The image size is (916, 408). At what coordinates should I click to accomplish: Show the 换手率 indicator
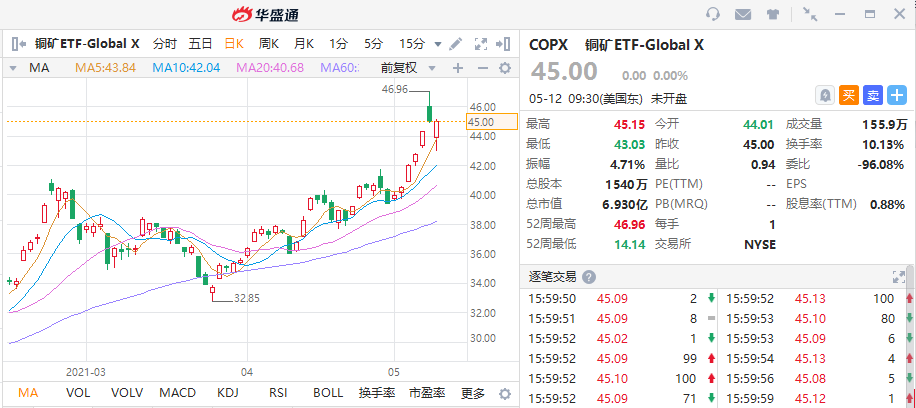click(377, 393)
